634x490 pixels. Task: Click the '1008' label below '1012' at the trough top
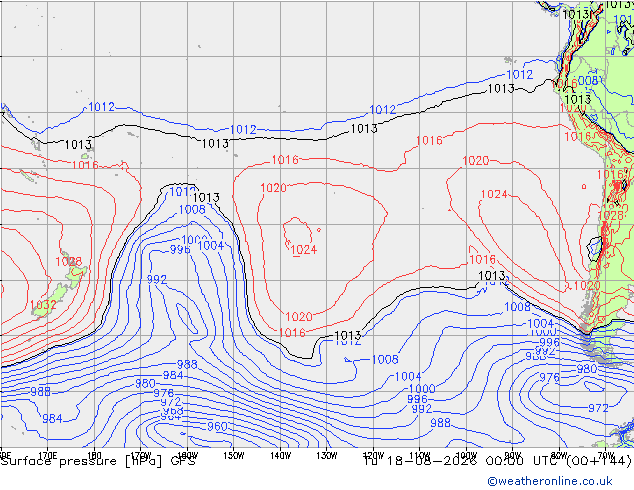click(192, 209)
